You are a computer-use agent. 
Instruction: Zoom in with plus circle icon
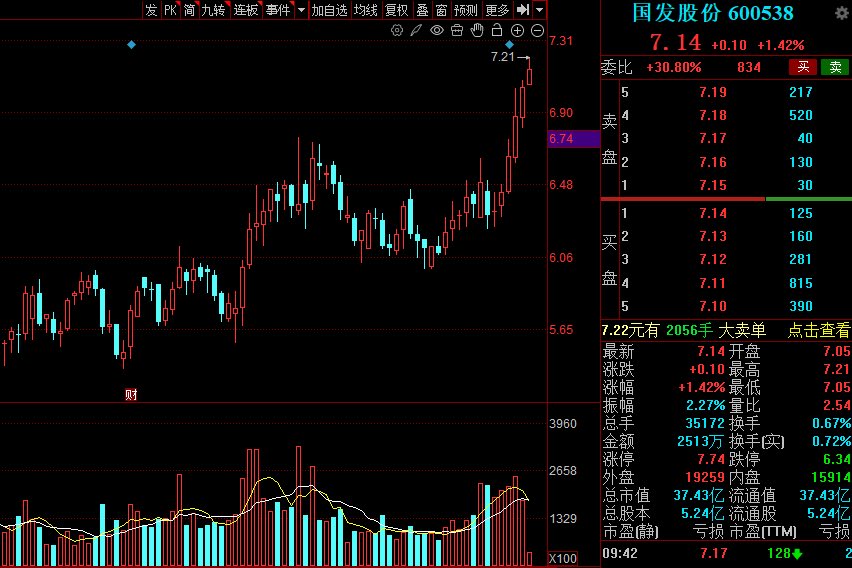click(x=517, y=30)
